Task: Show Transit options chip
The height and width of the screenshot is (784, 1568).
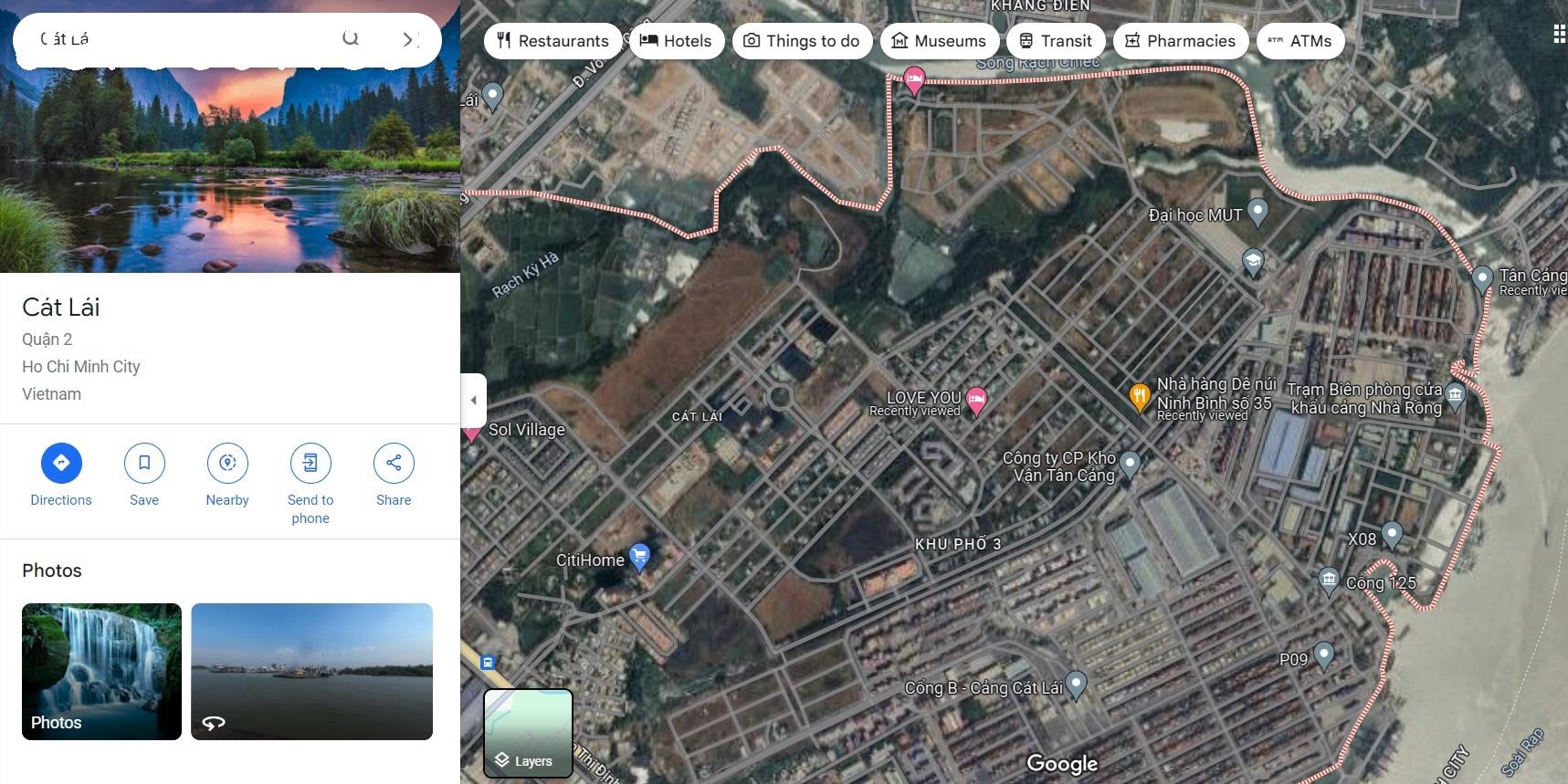Action: tap(1056, 41)
